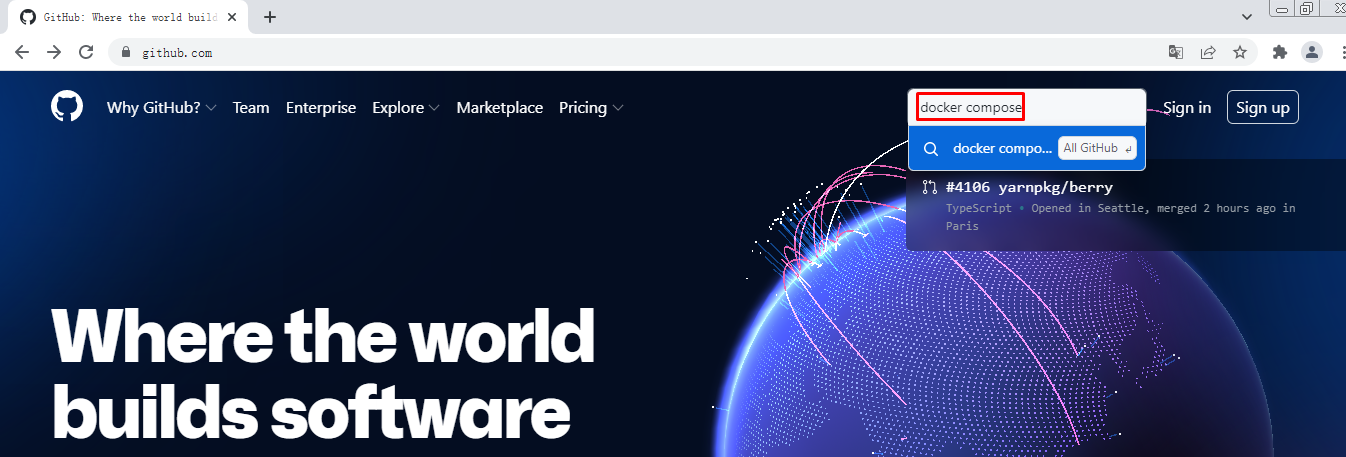The height and width of the screenshot is (457, 1346).
Task: Open the Chrome profile avatar
Action: [x=1312, y=53]
